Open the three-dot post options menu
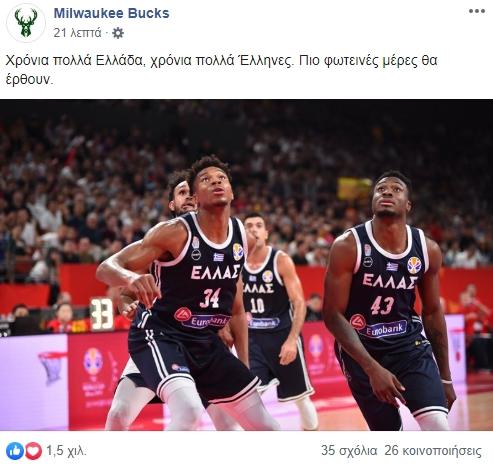The image size is (493, 470). pos(477,11)
